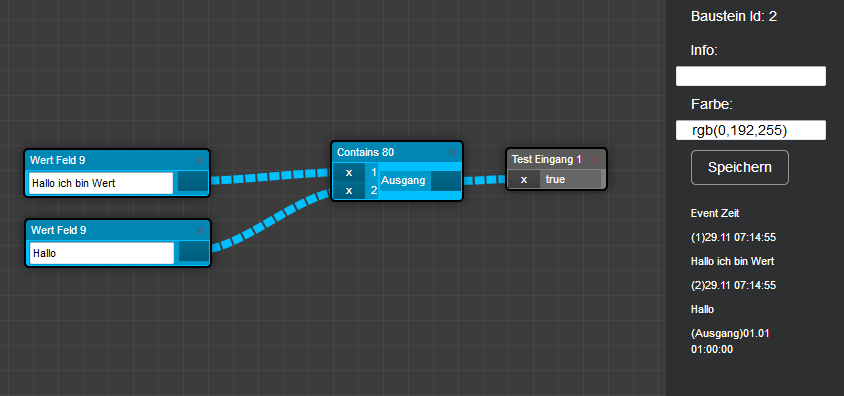The image size is (844, 396).
Task: Edit the 'Hallo ich bin Wert' input
Action: click(x=101, y=183)
